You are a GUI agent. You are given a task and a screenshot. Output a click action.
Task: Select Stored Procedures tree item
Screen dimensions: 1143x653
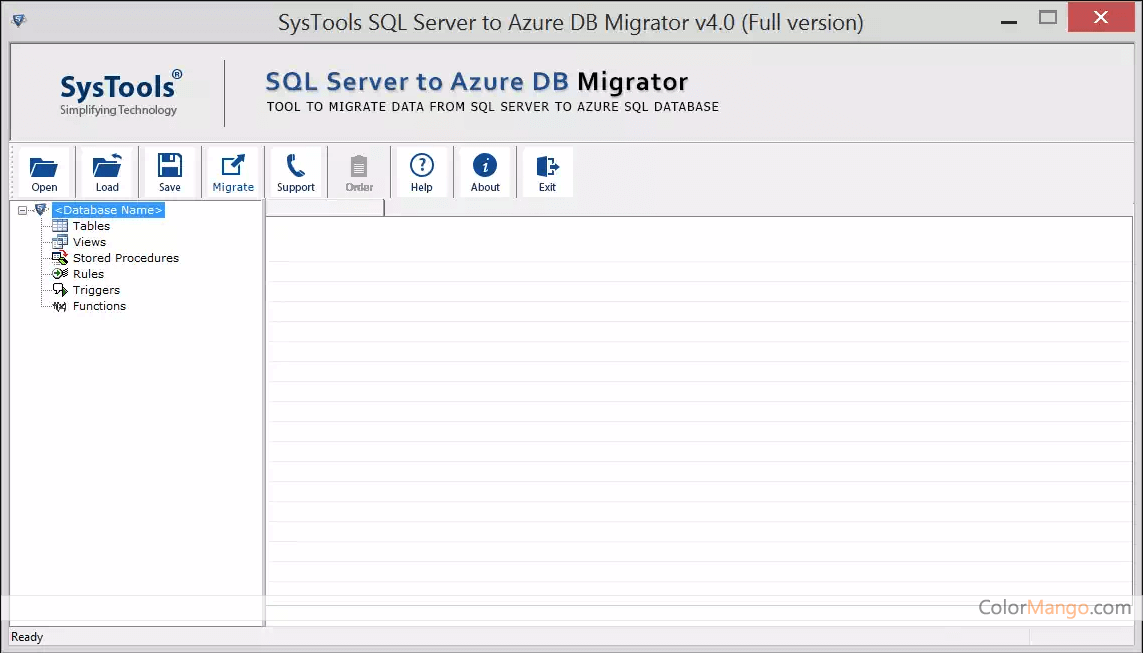tap(125, 258)
